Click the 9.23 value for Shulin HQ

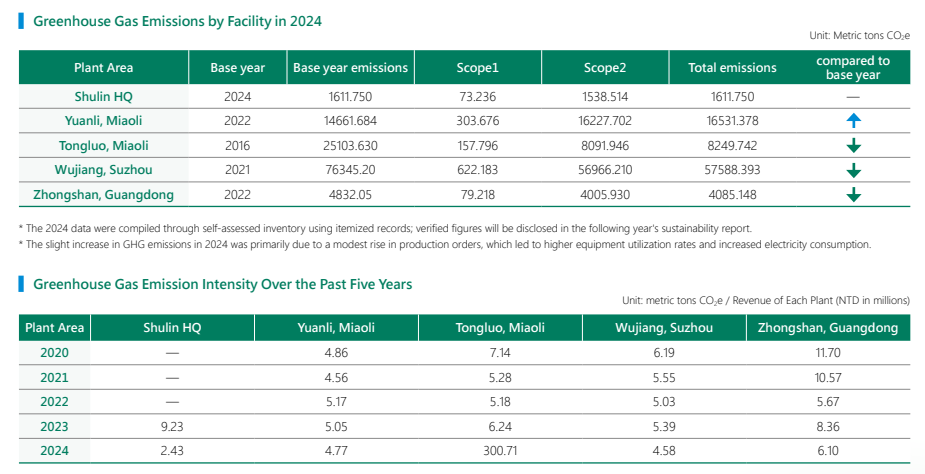coord(172,426)
